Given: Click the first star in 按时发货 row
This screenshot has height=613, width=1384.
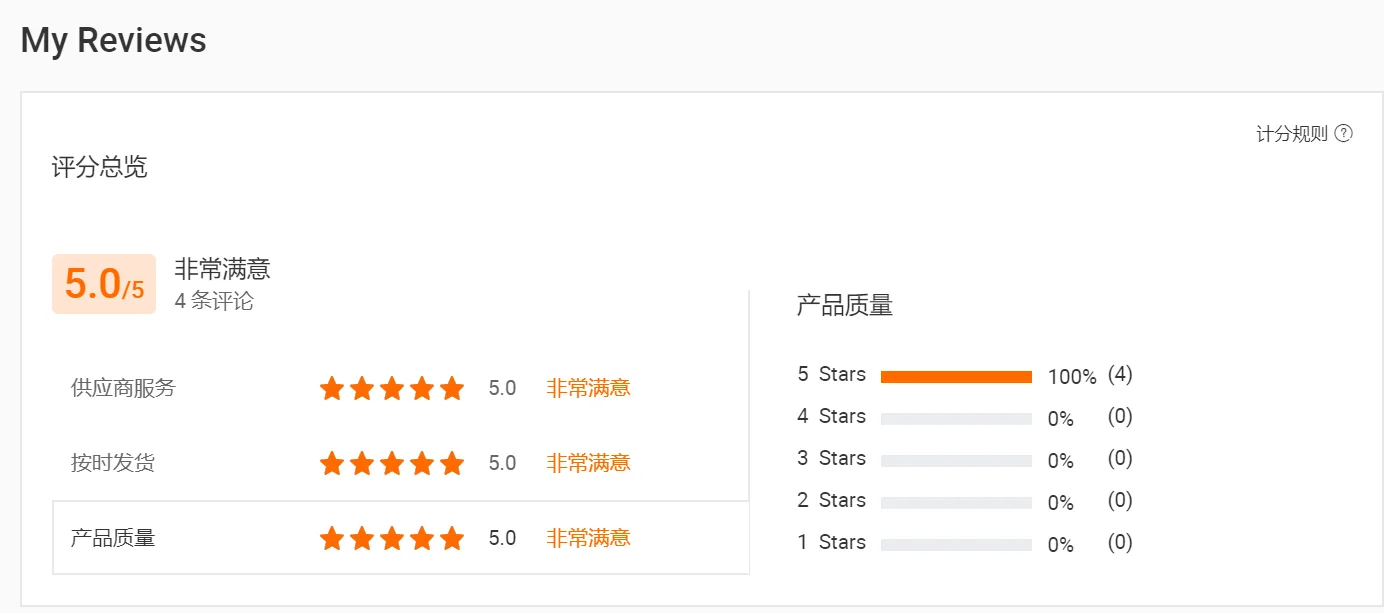Looking at the screenshot, I should 332,463.
